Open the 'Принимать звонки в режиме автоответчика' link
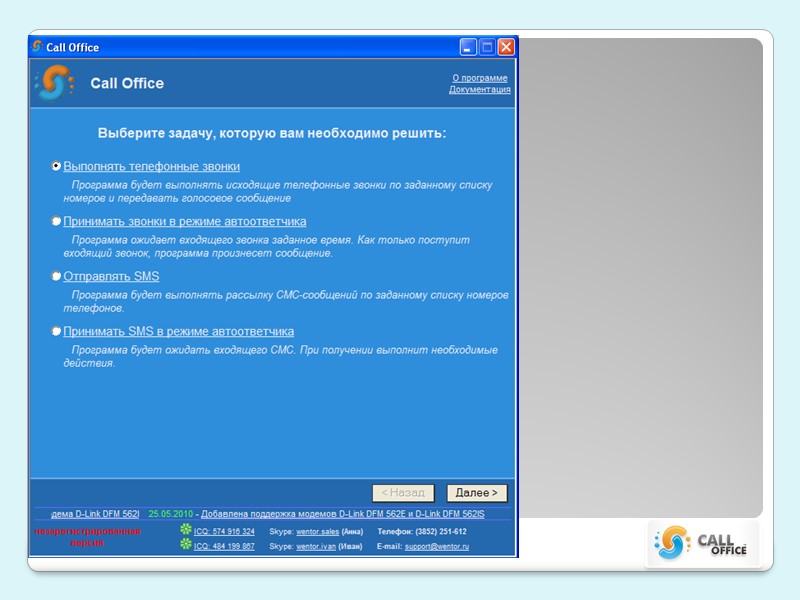This screenshot has height=600, width=800. tap(185, 222)
